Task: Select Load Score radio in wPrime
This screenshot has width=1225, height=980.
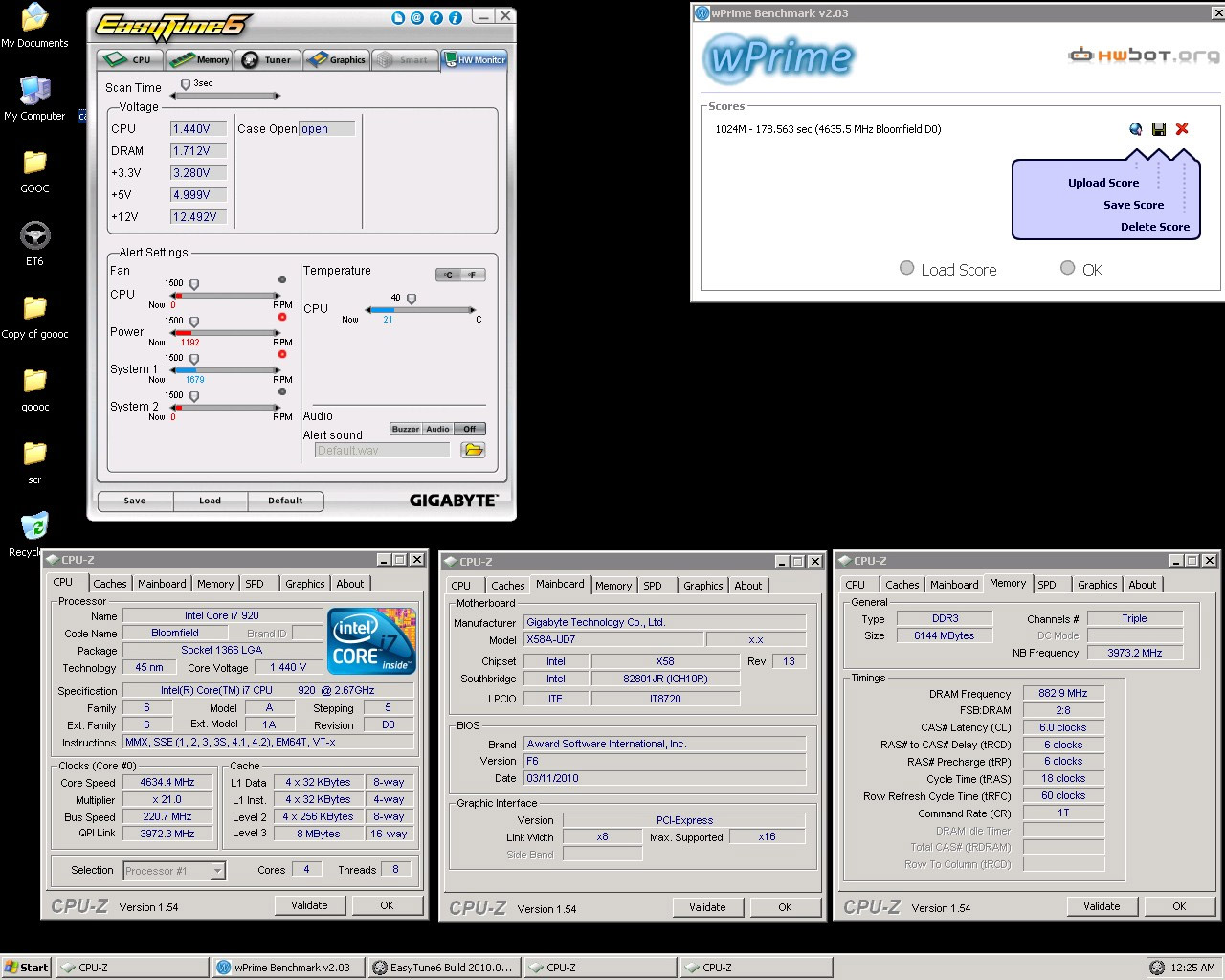Action: tap(906, 268)
